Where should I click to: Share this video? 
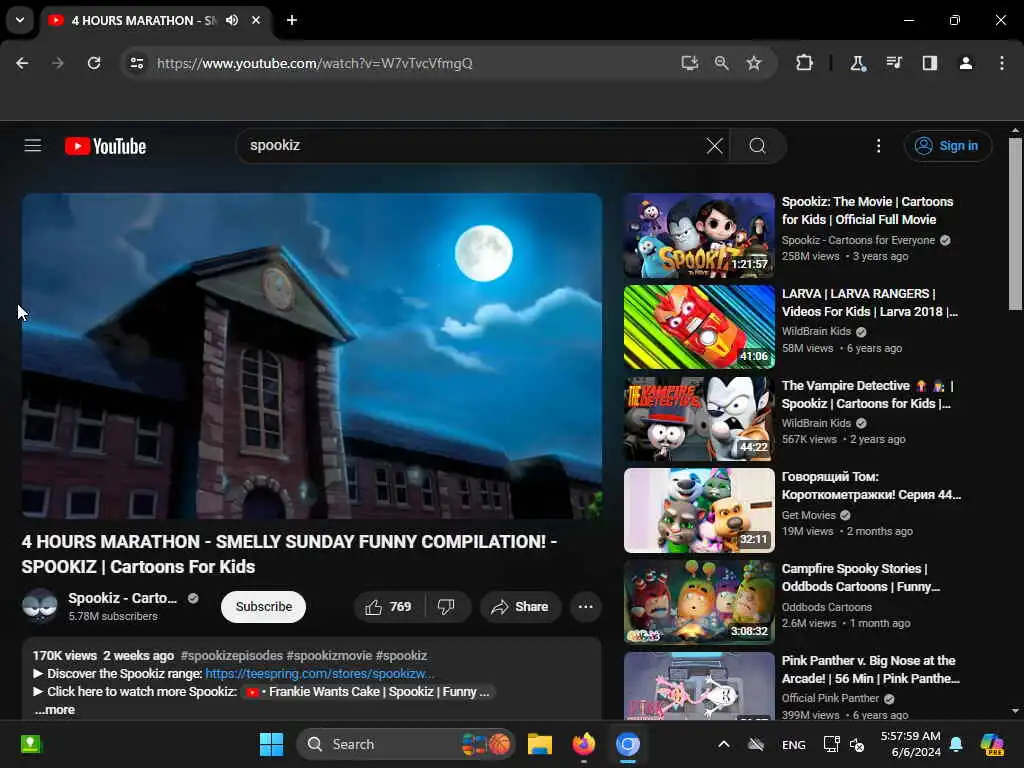pyautogui.click(x=520, y=607)
